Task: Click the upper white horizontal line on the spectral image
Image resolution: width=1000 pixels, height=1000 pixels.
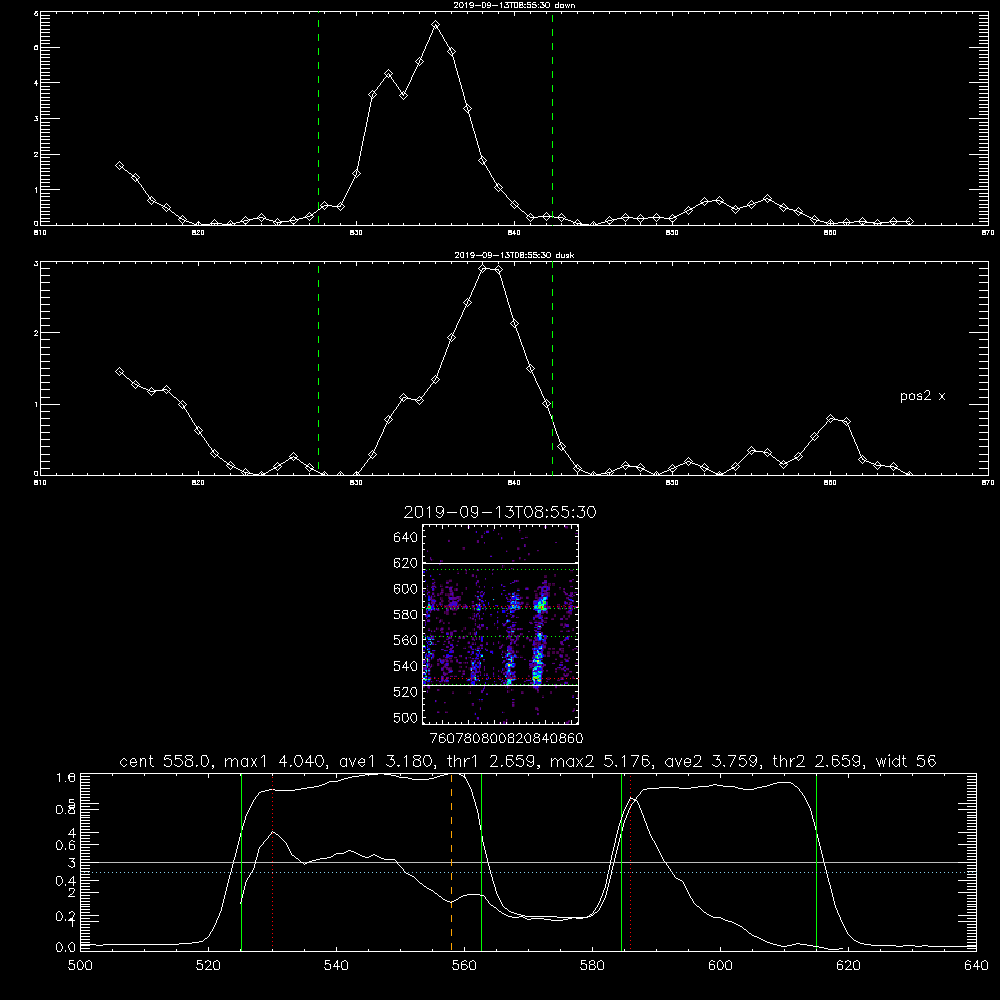Action: [500, 564]
